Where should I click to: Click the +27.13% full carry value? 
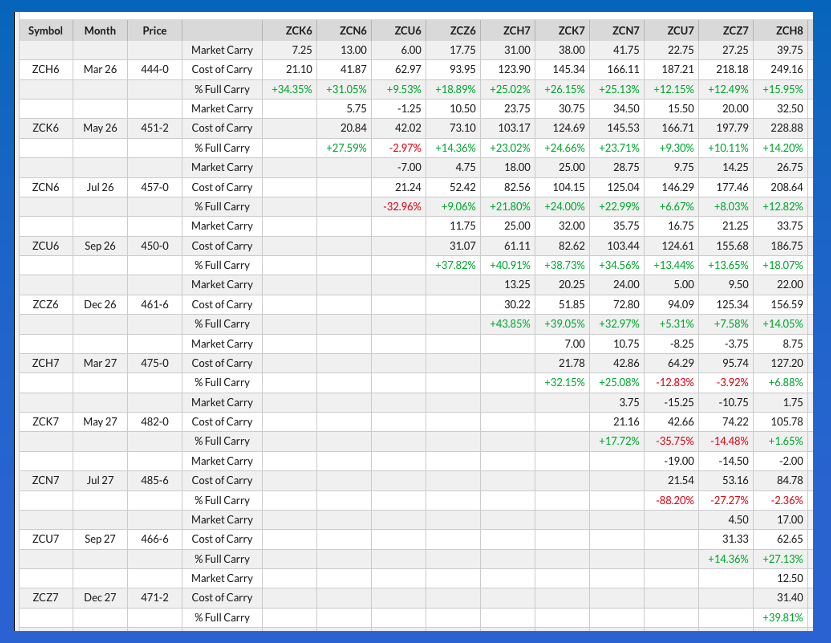pyautogui.click(x=782, y=559)
